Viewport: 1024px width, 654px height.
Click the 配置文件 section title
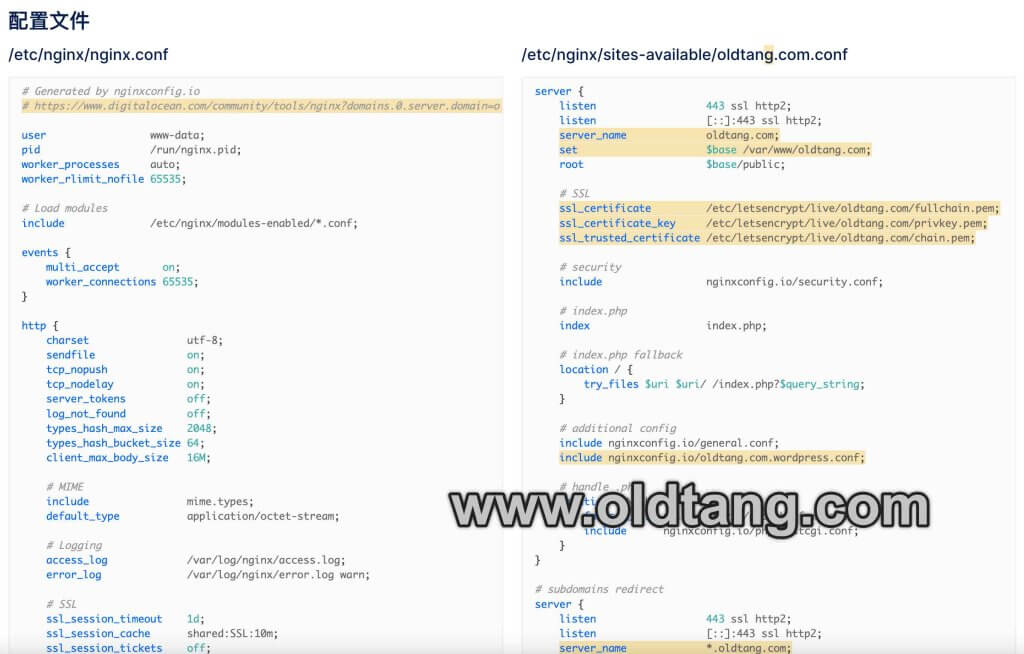coord(49,20)
